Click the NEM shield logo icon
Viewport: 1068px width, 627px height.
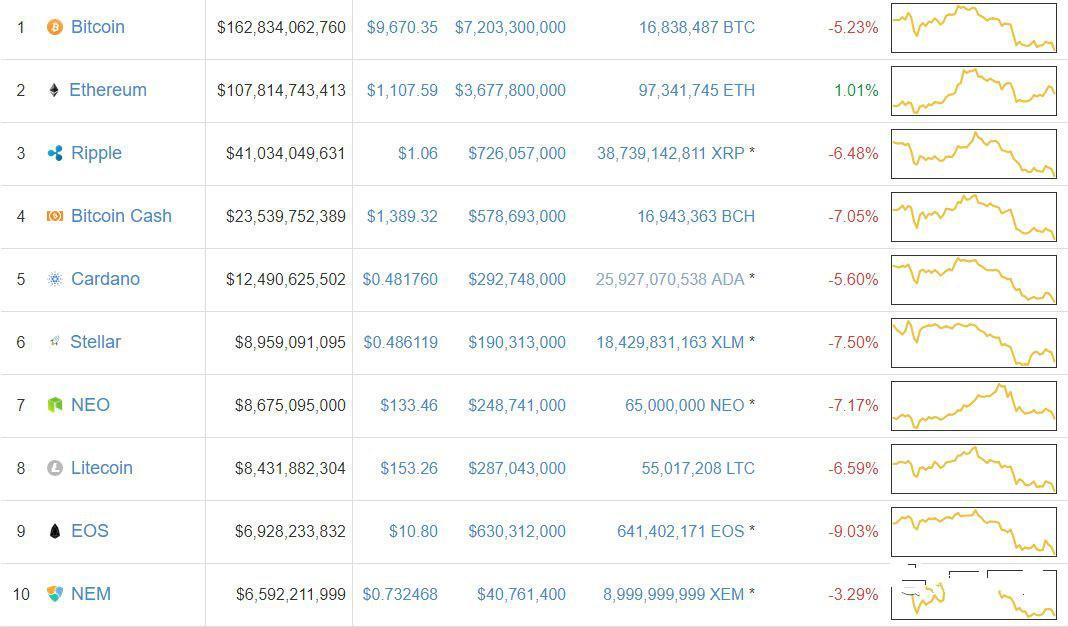pos(55,594)
